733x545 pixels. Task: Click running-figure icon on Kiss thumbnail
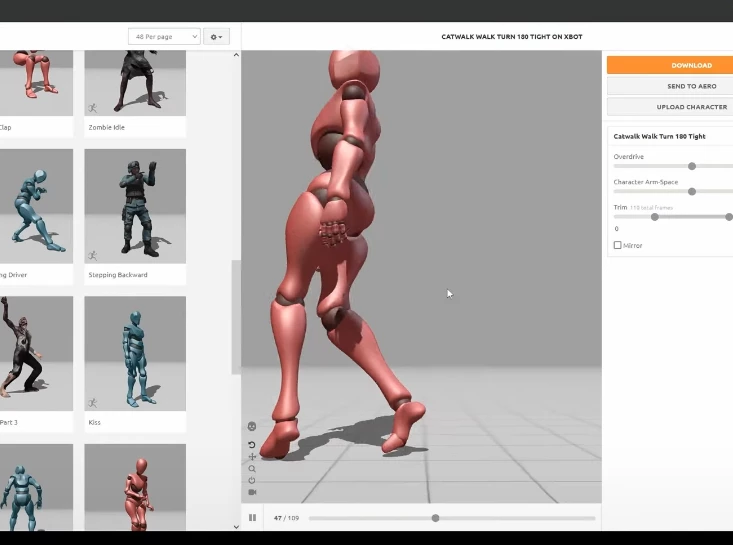(x=93, y=403)
